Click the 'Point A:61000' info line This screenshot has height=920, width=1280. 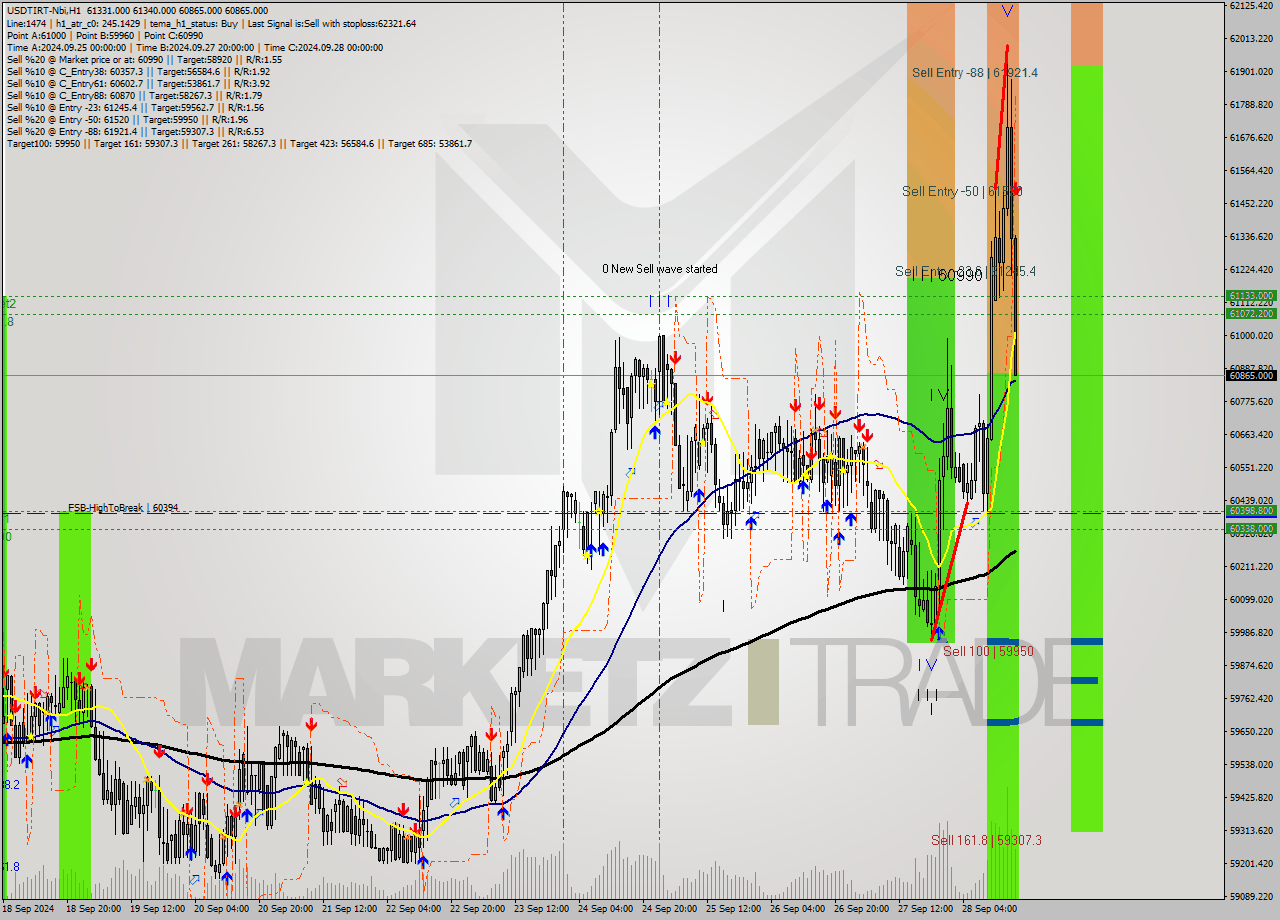(x=105, y=35)
